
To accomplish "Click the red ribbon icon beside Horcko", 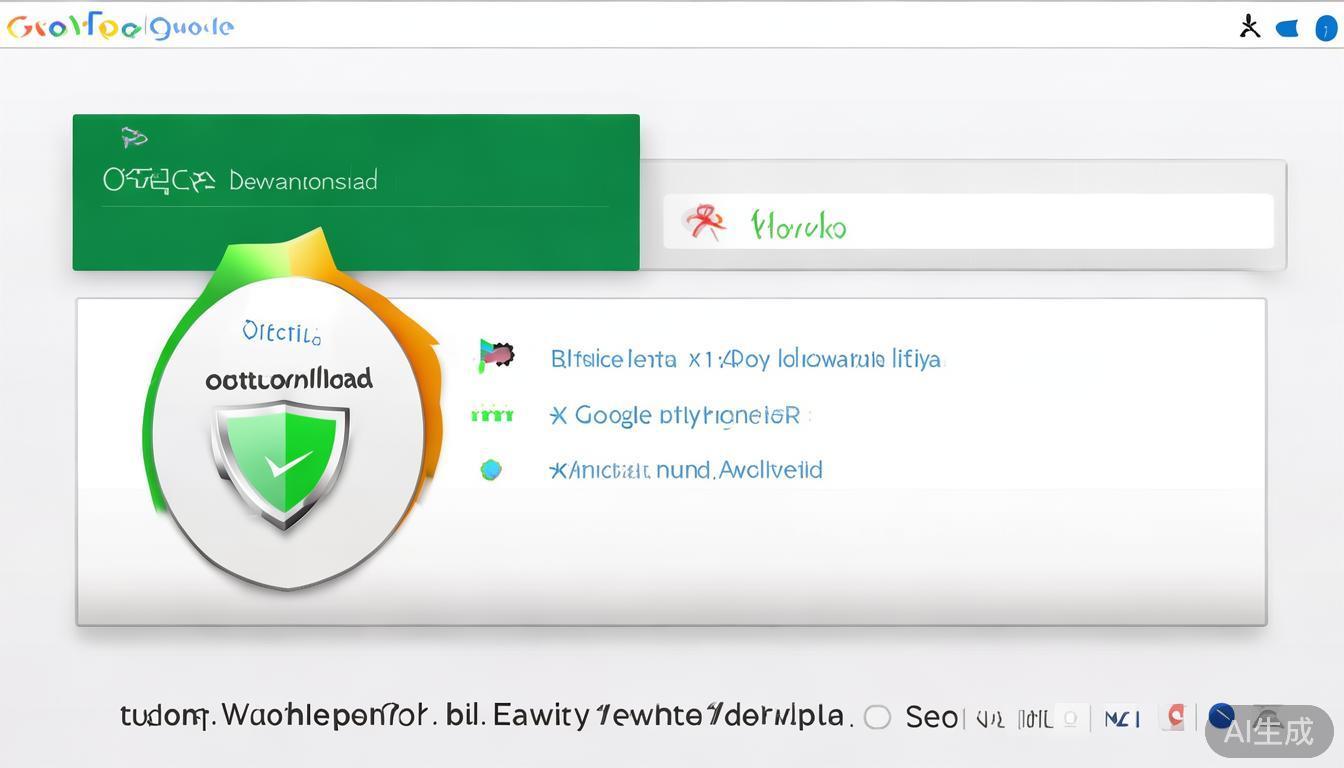I will coord(704,222).
